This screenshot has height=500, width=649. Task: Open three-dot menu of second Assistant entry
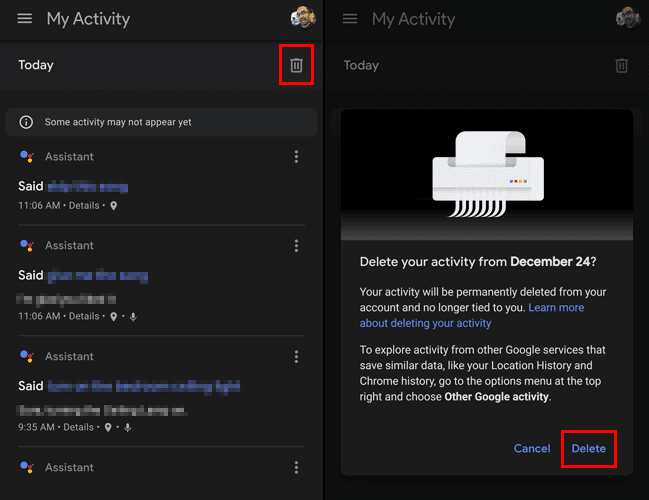click(x=296, y=245)
